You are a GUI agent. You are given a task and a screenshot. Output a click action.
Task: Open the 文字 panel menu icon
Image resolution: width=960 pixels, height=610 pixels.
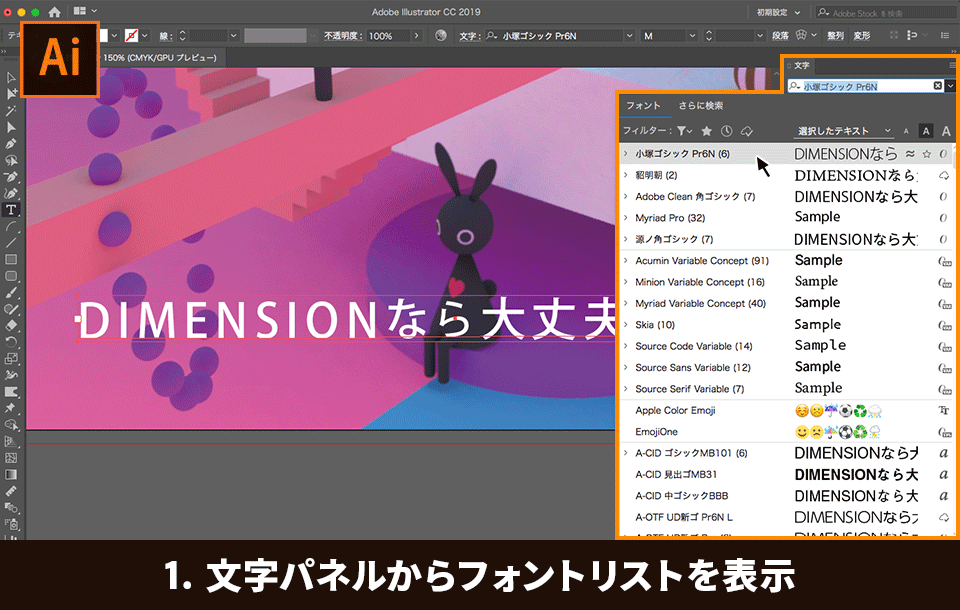pyautogui.click(x=952, y=65)
